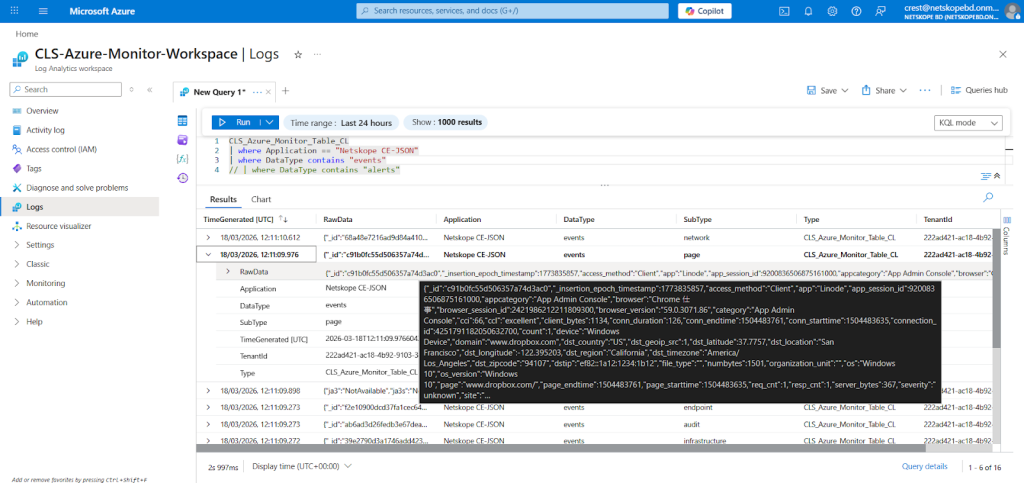Open Resource visualizer
This screenshot has width=1024, height=483.
[59, 226]
